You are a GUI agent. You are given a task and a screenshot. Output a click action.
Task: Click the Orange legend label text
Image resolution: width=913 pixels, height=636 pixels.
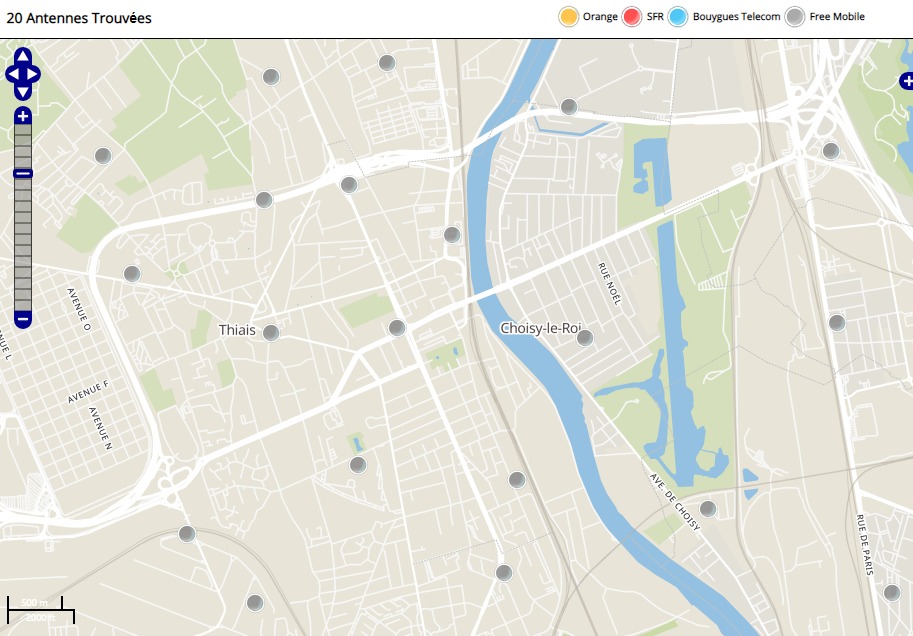(x=600, y=17)
